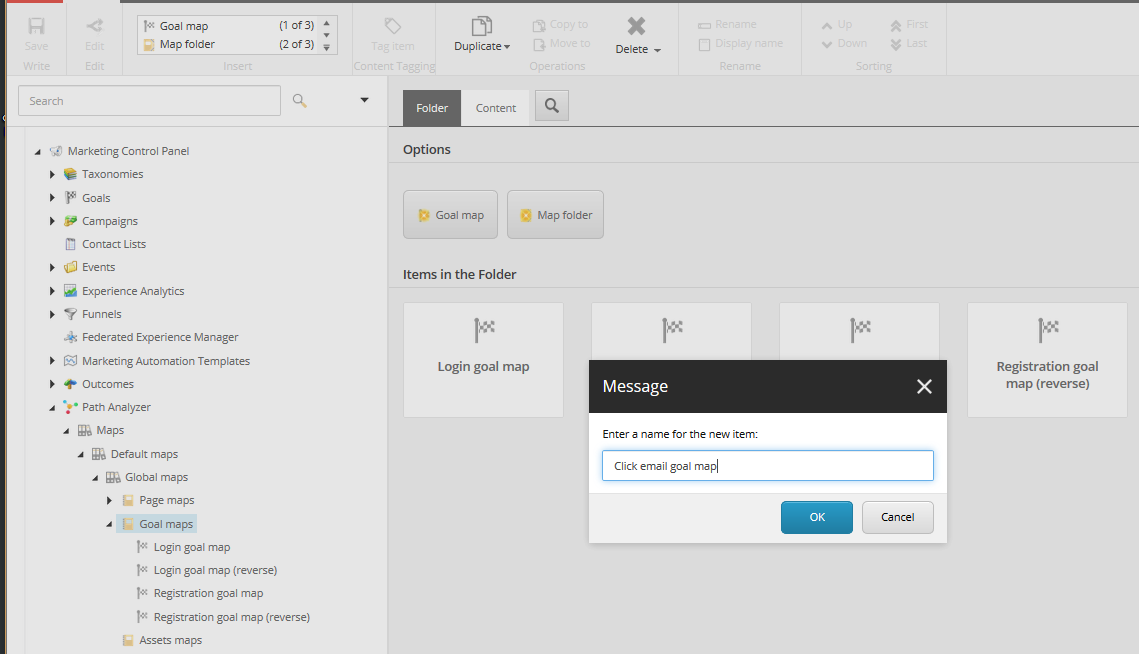Close the Message dialog
1139x654 pixels.
tap(924, 387)
